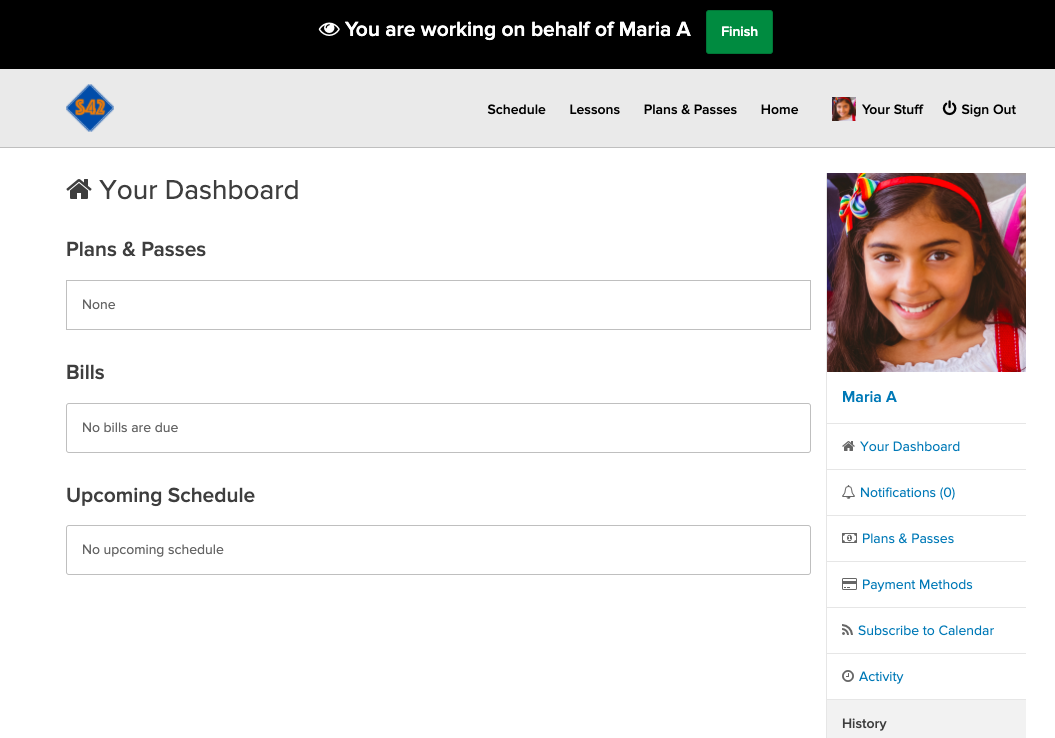Navigate to Home in the top navigation
The height and width of the screenshot is (738, 1055).
779,109
